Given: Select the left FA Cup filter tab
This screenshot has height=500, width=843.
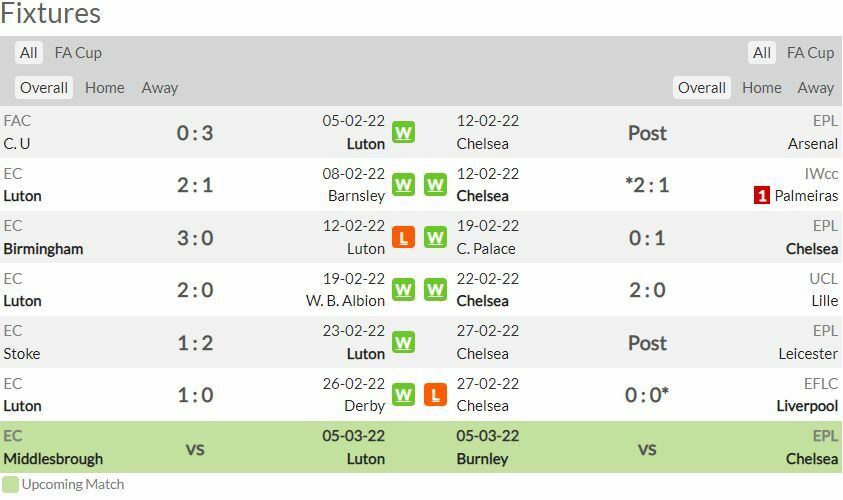Looking at the screenshot, I should click(x=78, y=53).
